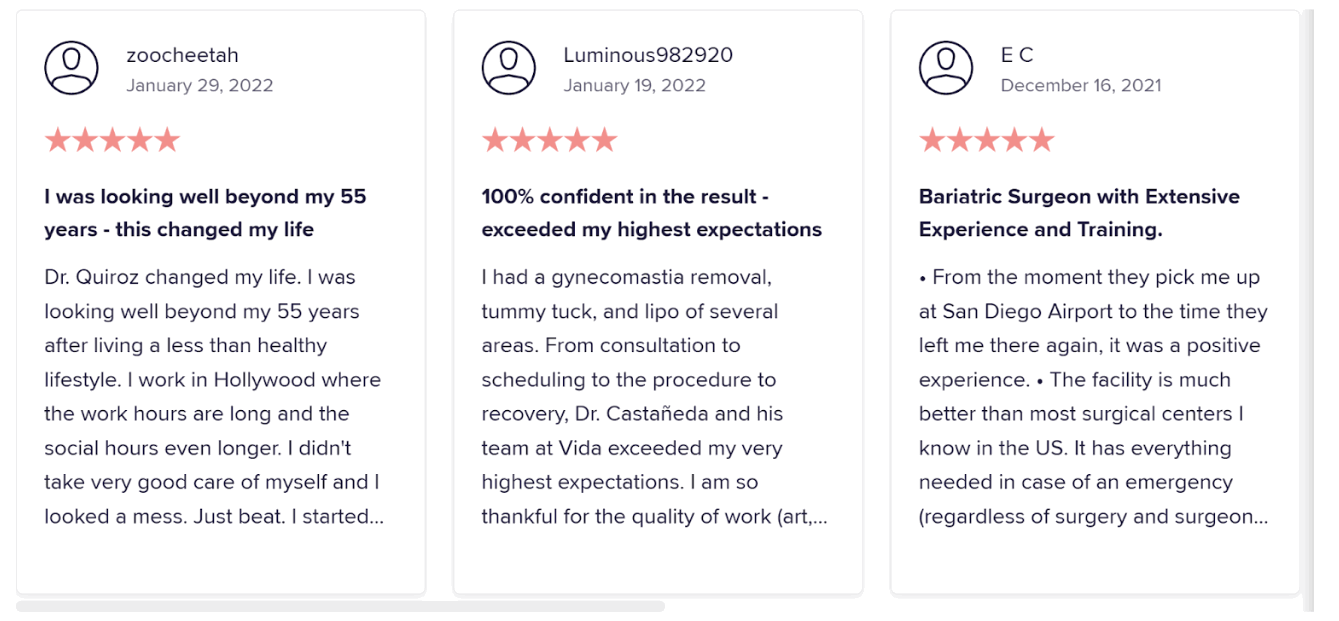This screenshot has height=621, width=1339.
Task: Expand truncated San Diego Airport review text
Action: 1094,397
